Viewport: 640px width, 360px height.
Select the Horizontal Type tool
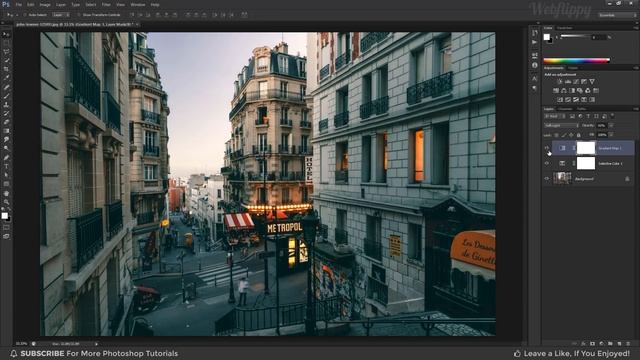(6, 166)
